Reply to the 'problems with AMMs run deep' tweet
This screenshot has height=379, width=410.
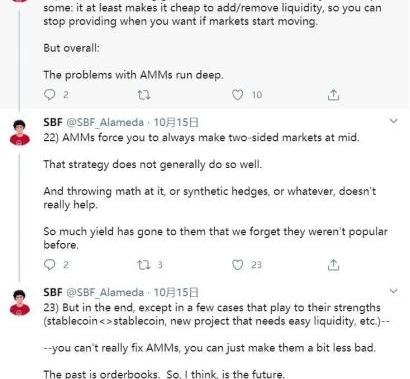pos(50,95)
